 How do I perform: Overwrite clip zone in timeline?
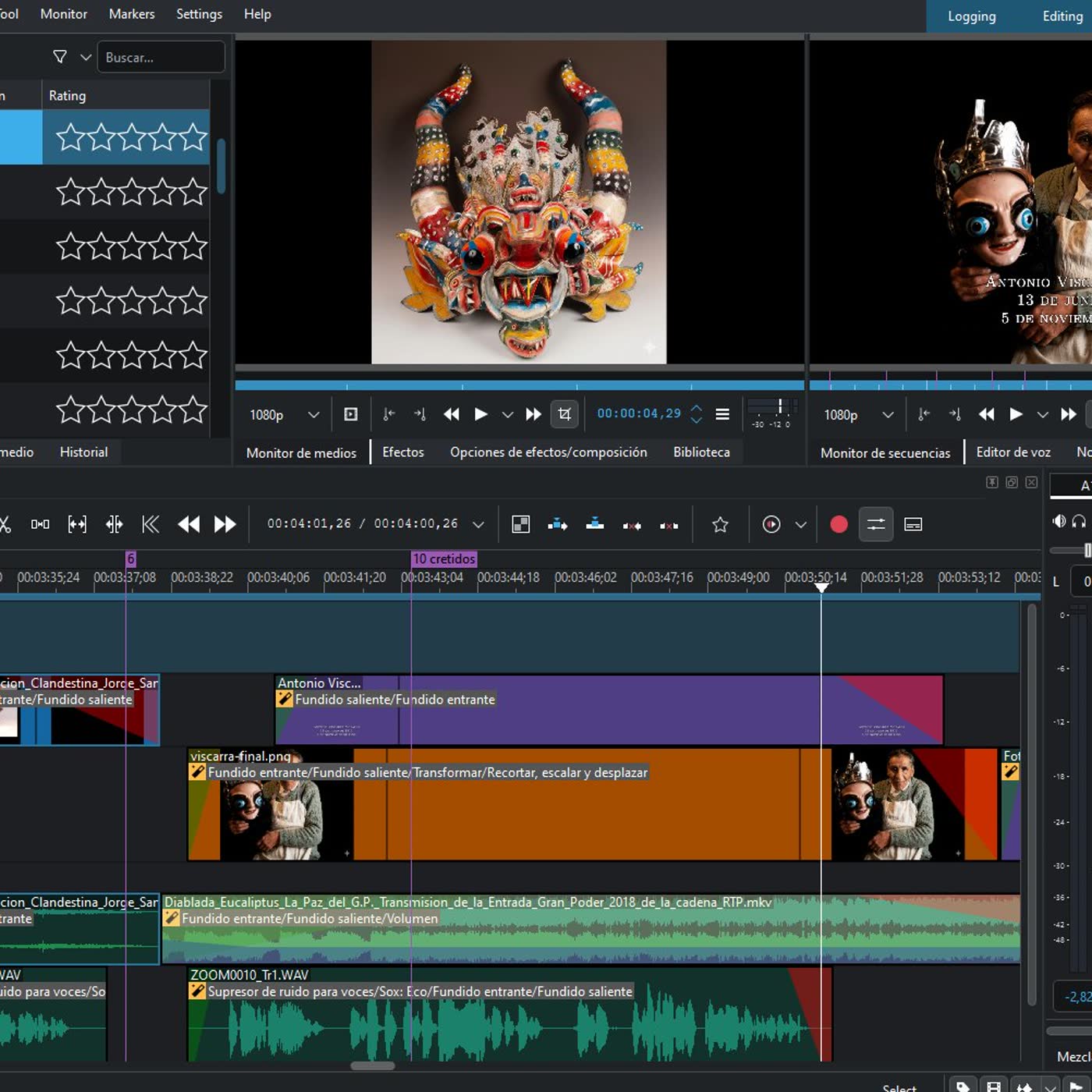click(x=595, y=524)
